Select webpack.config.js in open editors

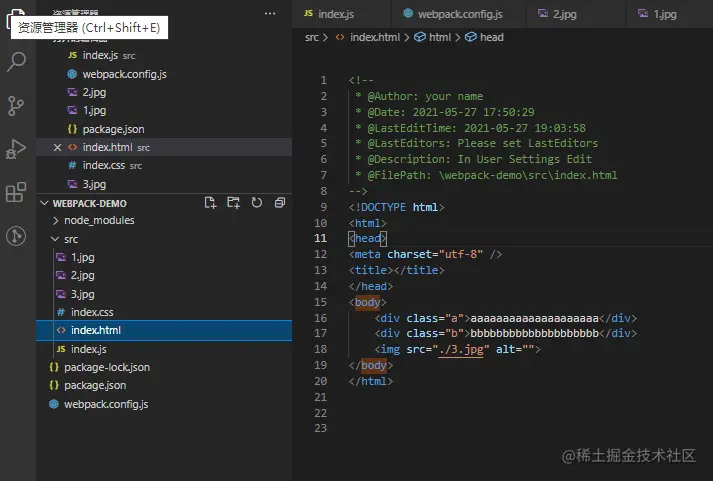pos(164,74)
